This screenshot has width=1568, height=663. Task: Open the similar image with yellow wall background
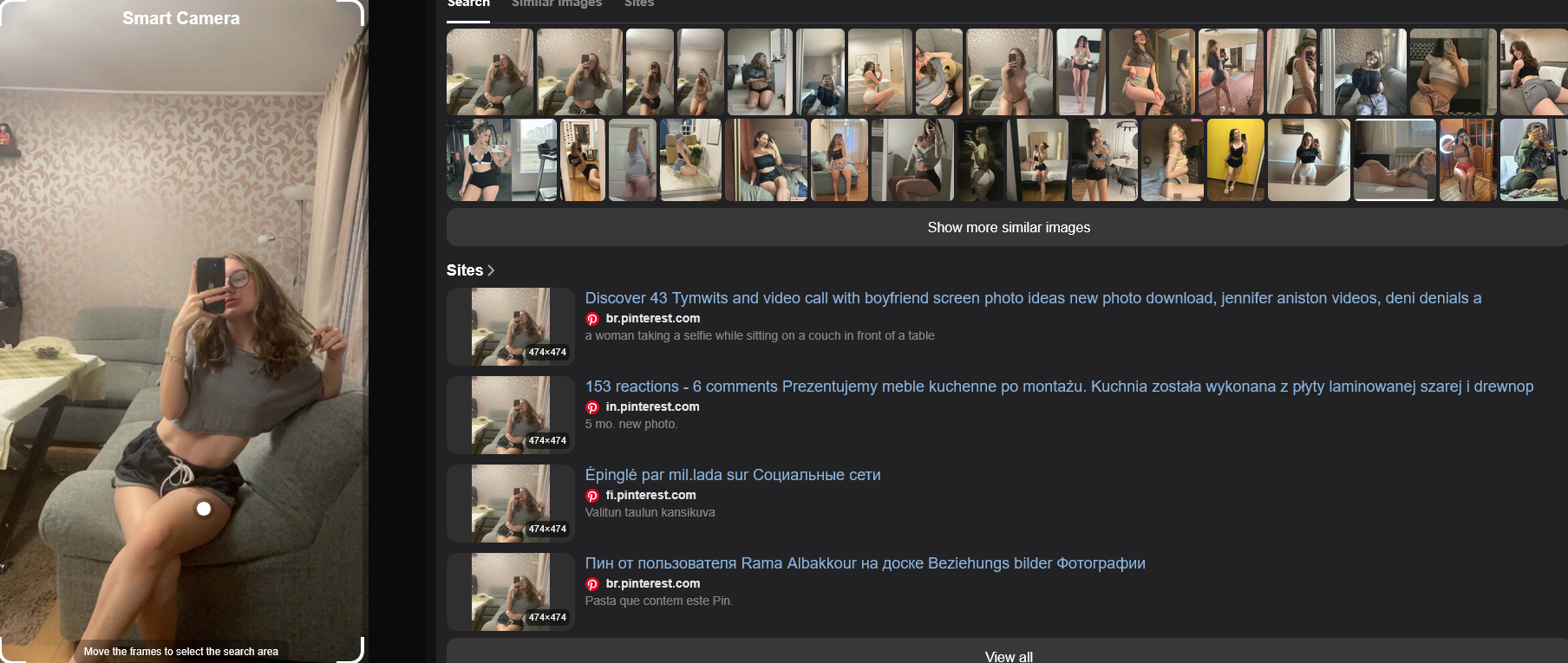click(x=1236, y=160)
